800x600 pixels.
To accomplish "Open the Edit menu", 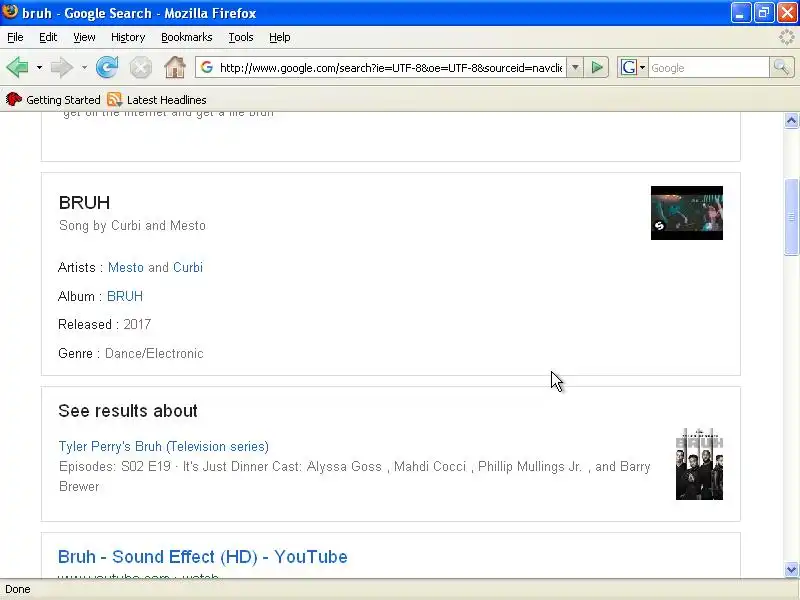I will pyautogui.click(x=48, y=37).
